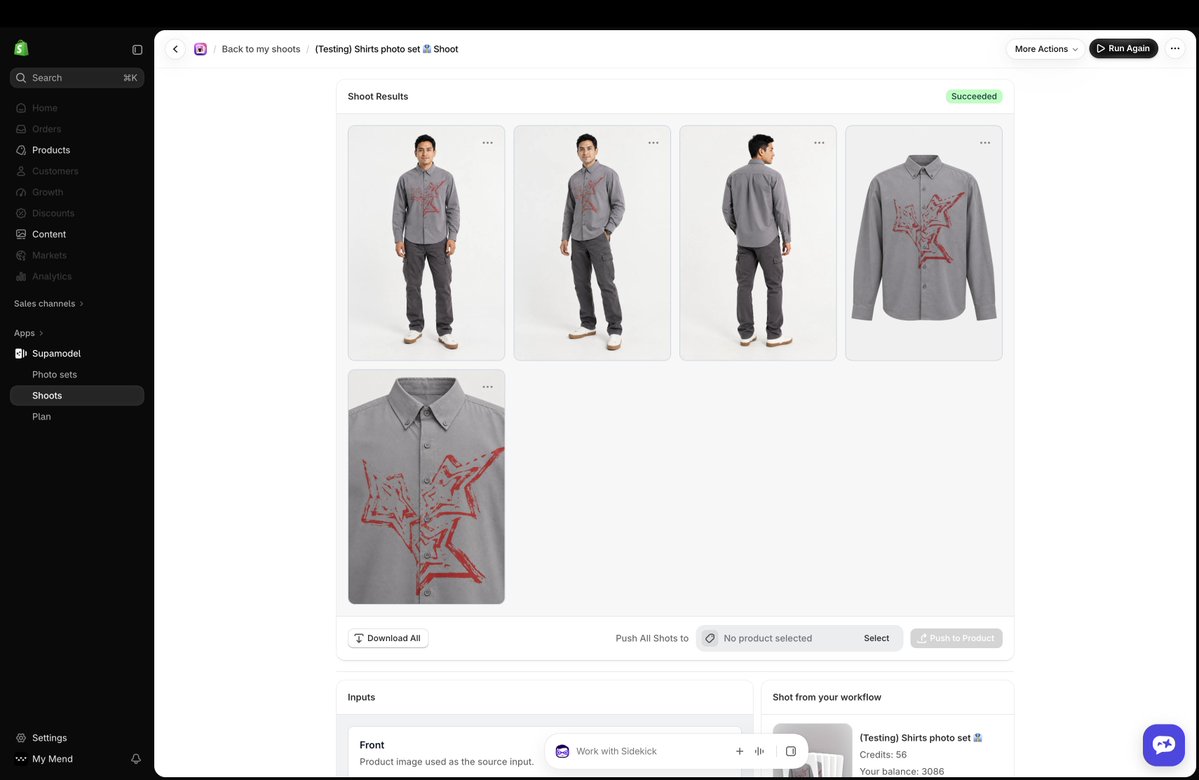Click the notification bell icon
The image size is (1199, 780).
(136, 759)
